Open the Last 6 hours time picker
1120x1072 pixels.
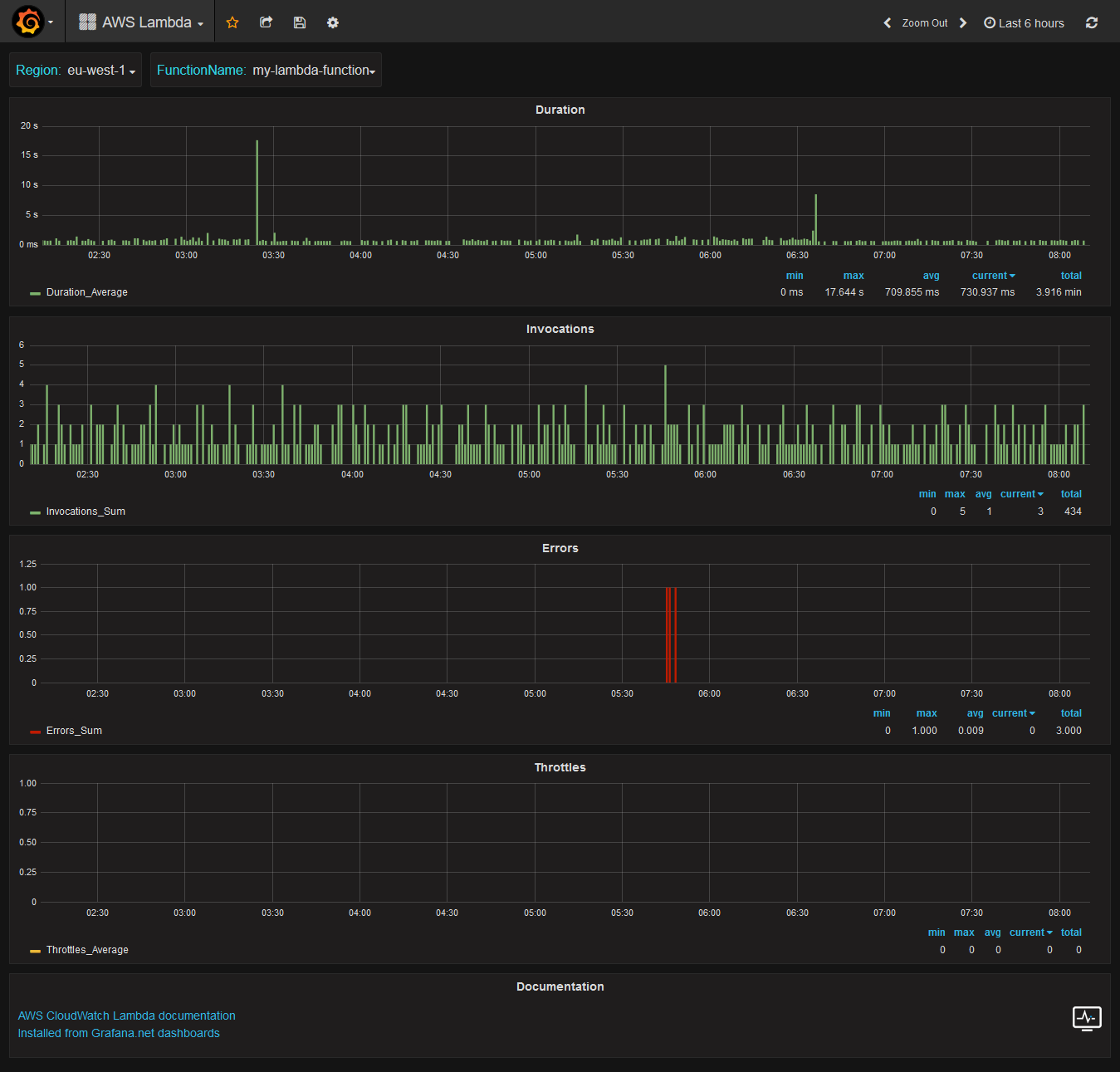[1024, 23]
